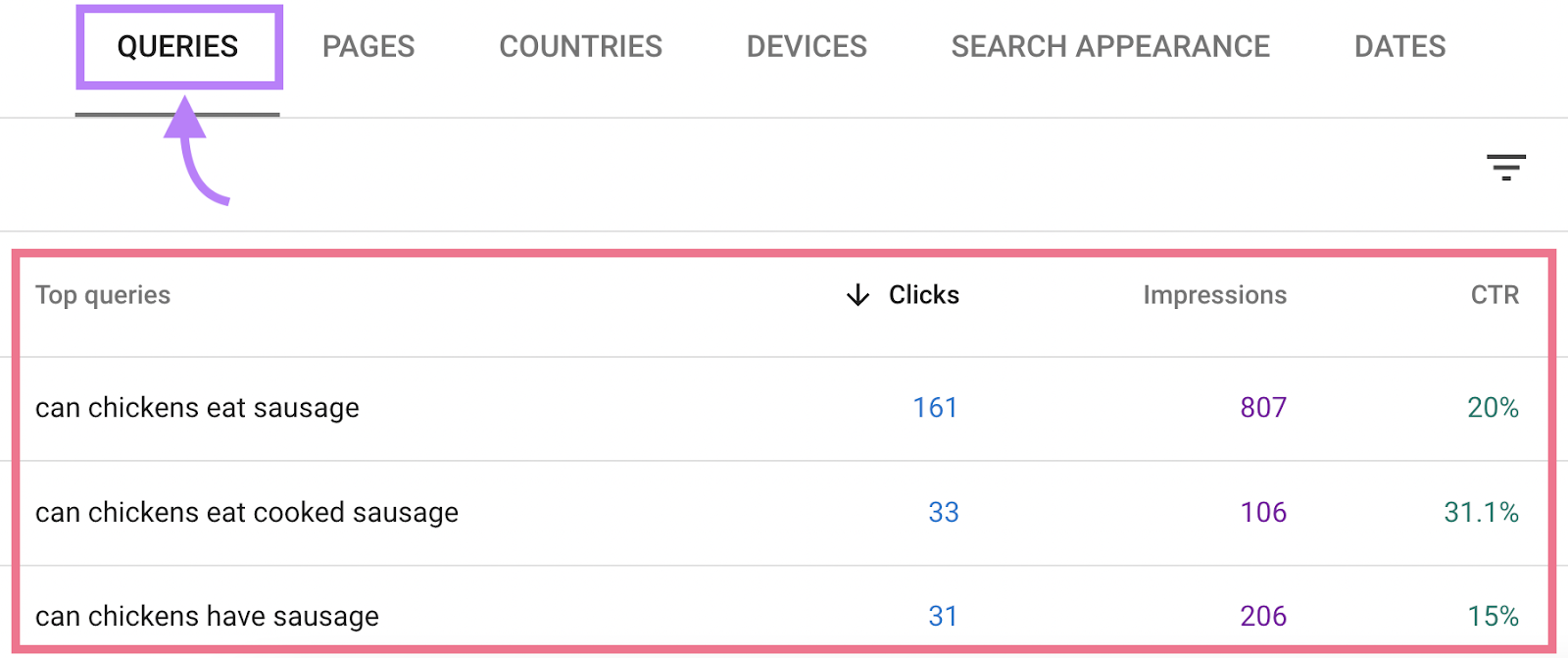This screenshot has height=658, width=1568.
Task: Sort table by CTR column
Action: pos(1494,295)
